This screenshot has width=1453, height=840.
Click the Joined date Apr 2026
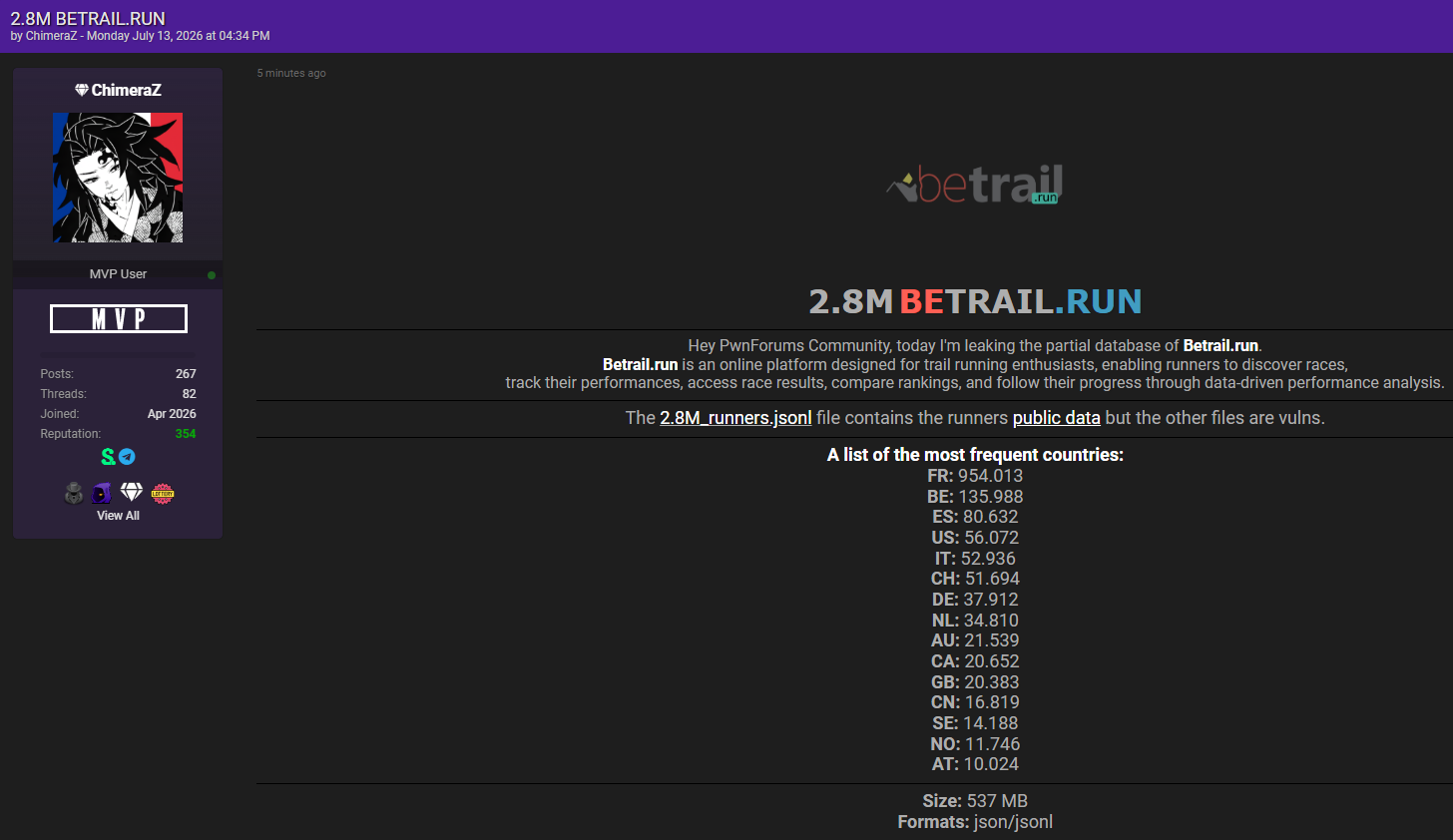(172, 414)
